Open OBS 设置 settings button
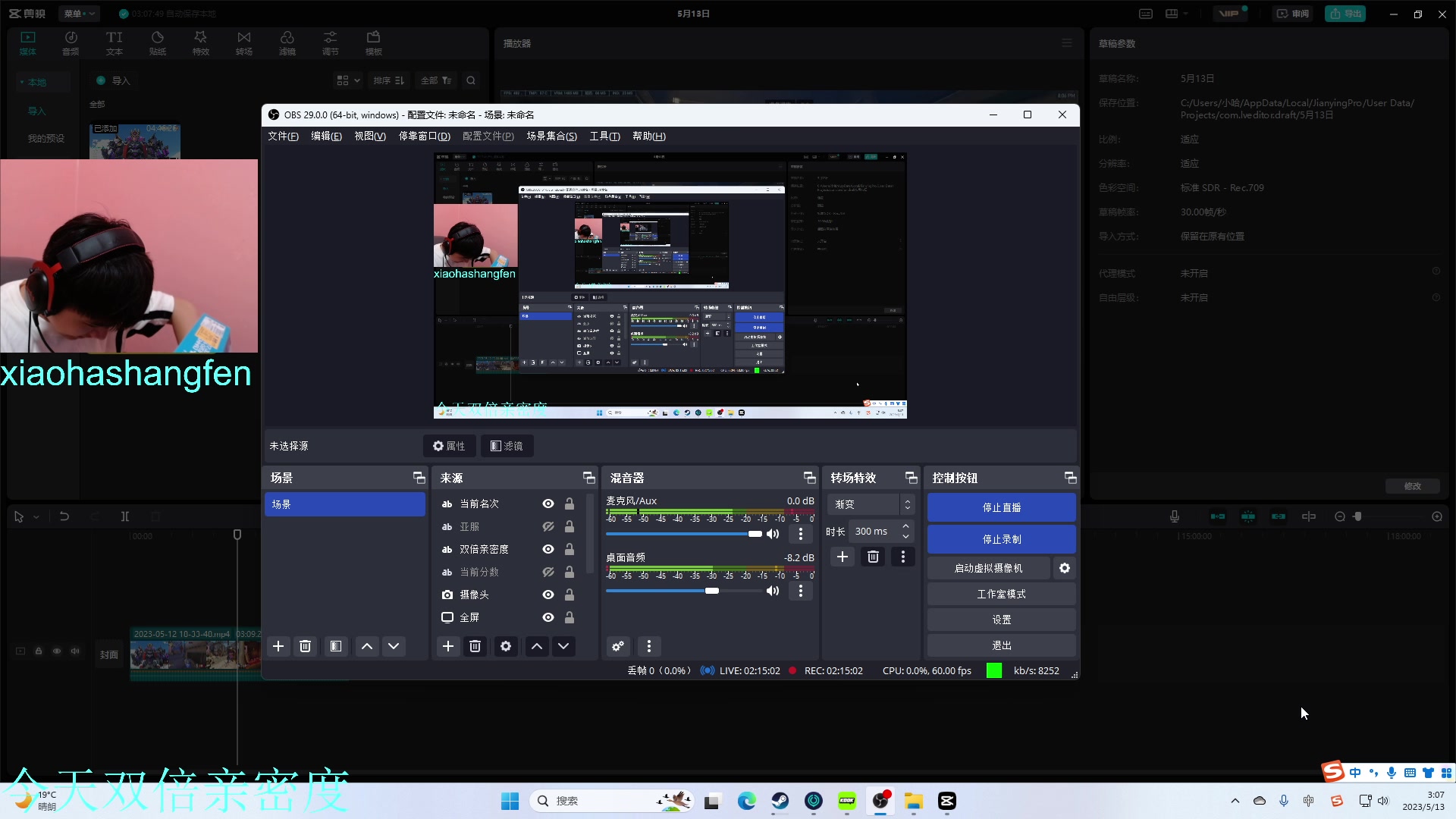Screen dimensions: 1456x819 (1001, 620)
